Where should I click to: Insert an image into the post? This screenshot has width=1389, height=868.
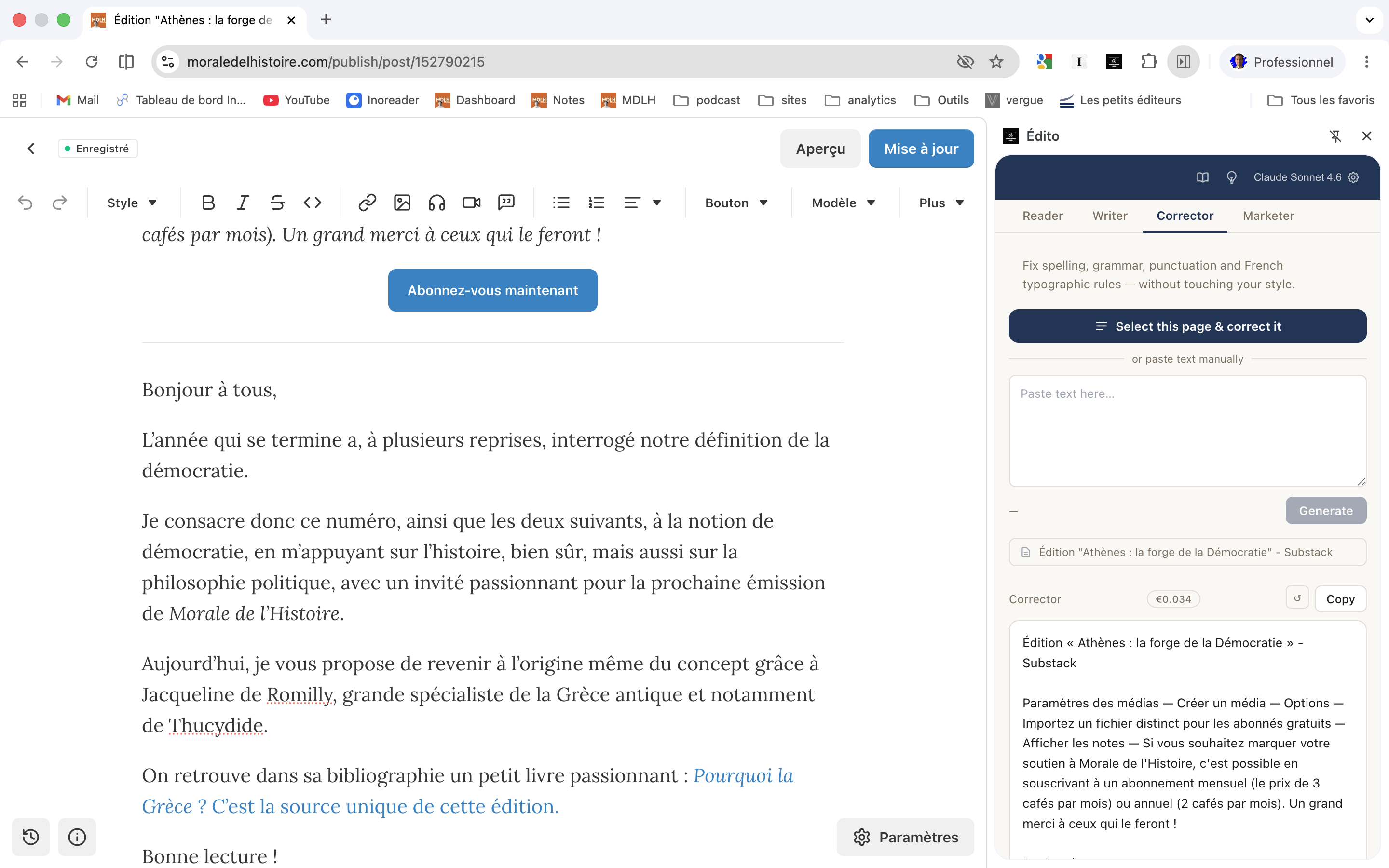point(402,203)
